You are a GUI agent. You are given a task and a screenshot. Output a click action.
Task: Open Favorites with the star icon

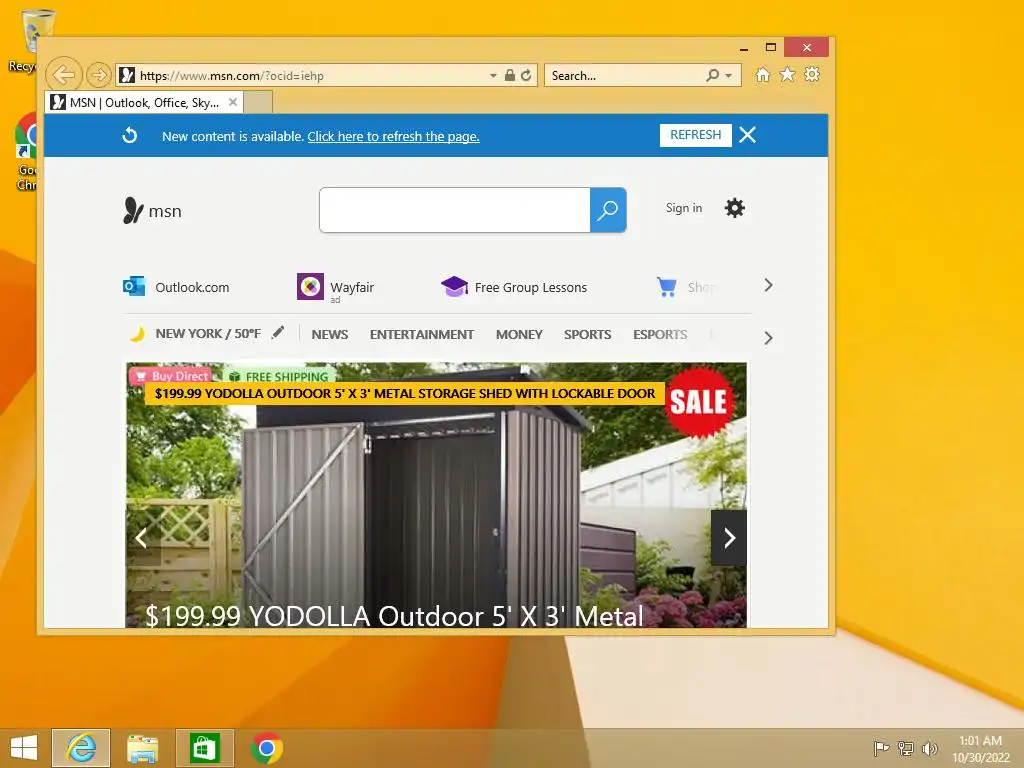(x=788, y=74)
